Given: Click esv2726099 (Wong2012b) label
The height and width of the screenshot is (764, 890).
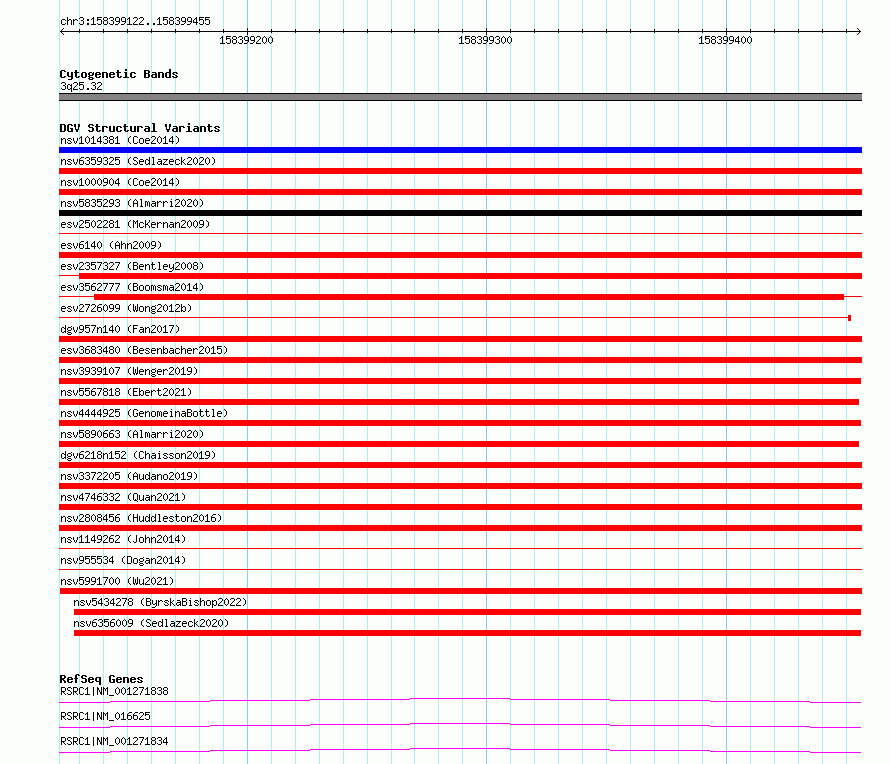Looking at the screenshot, I should pyautogui.click(x=126, y=308).
